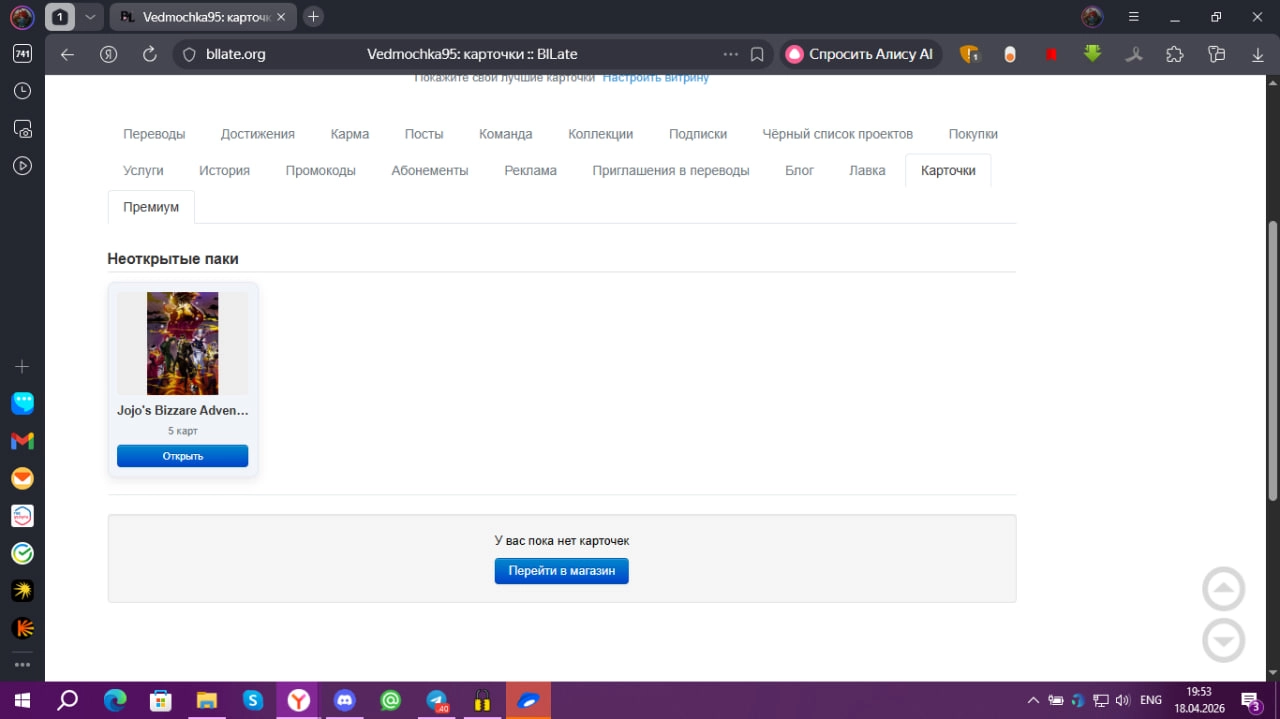Screen dimensions: 1280x719
Task: Go back with the arrow button
Action: coord(67,54)
